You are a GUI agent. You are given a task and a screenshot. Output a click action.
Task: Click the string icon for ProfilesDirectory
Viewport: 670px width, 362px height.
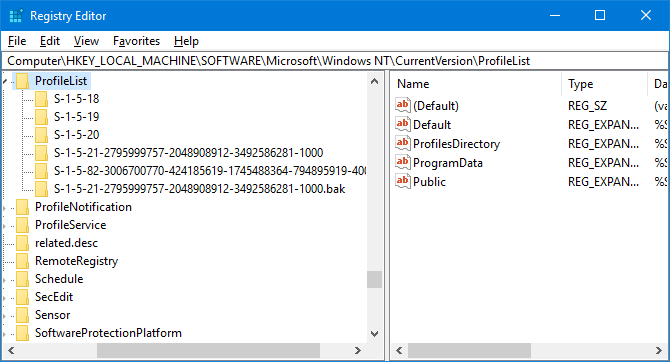pos(403,143)
